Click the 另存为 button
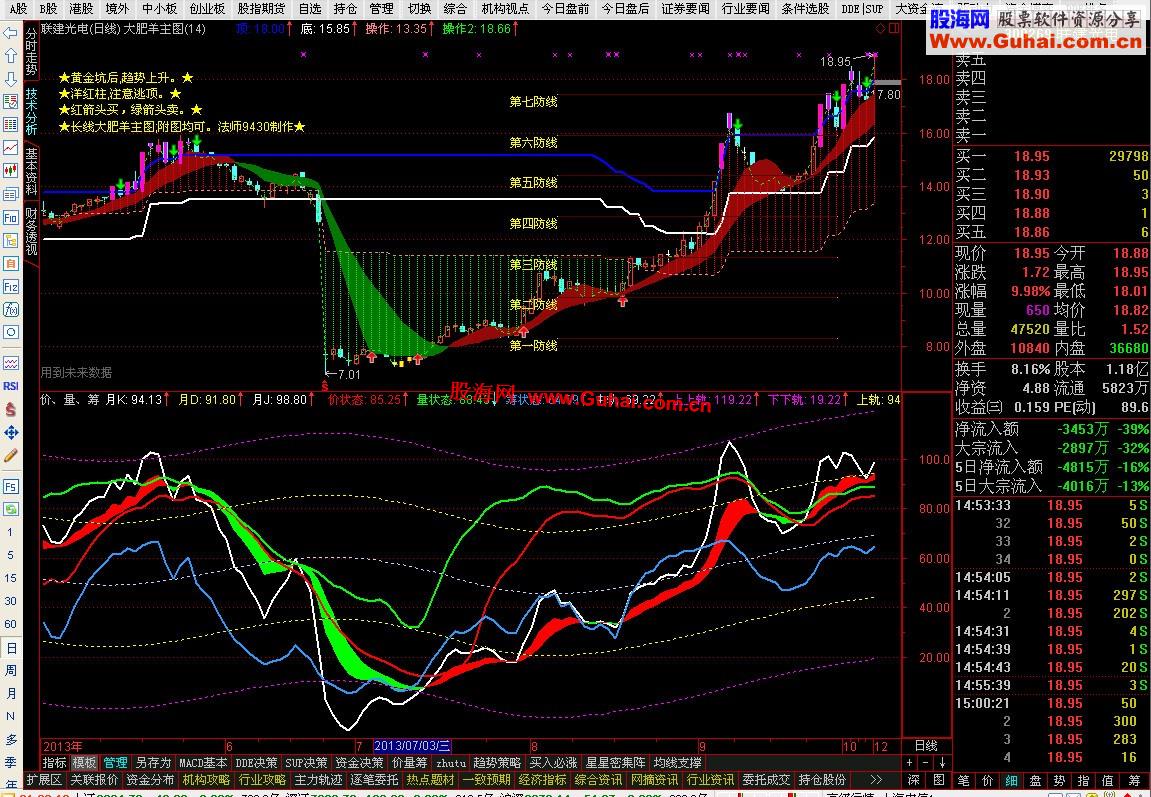 [153, 763]
